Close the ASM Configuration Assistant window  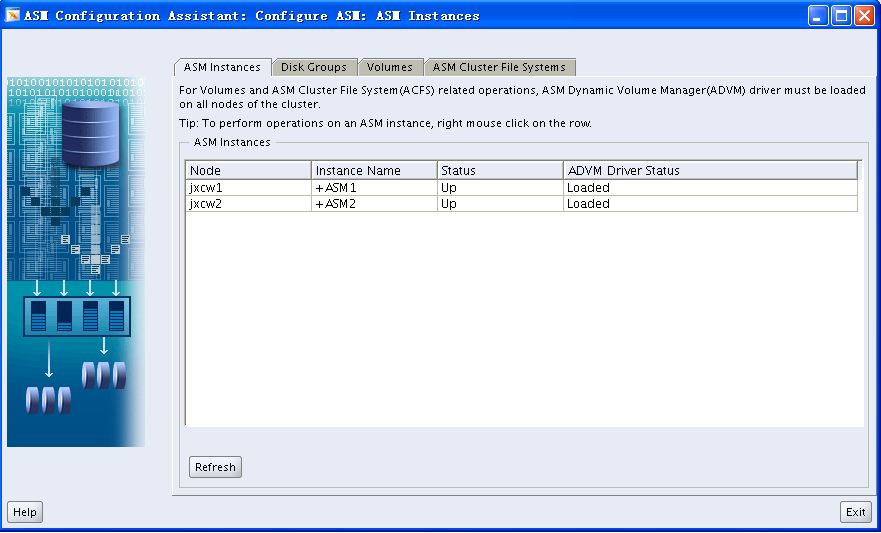864,16
